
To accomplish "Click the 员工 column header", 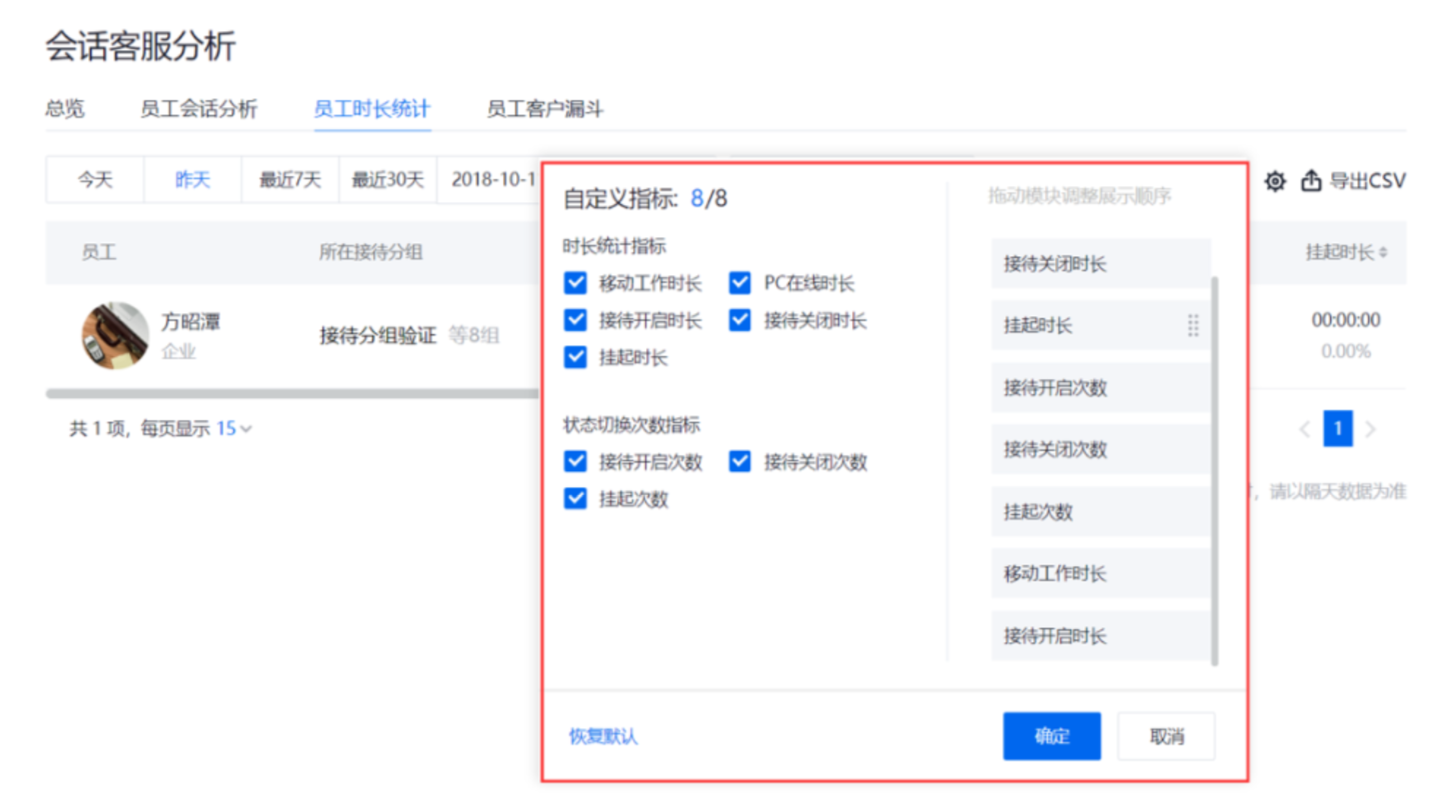I will pos(99,252).
